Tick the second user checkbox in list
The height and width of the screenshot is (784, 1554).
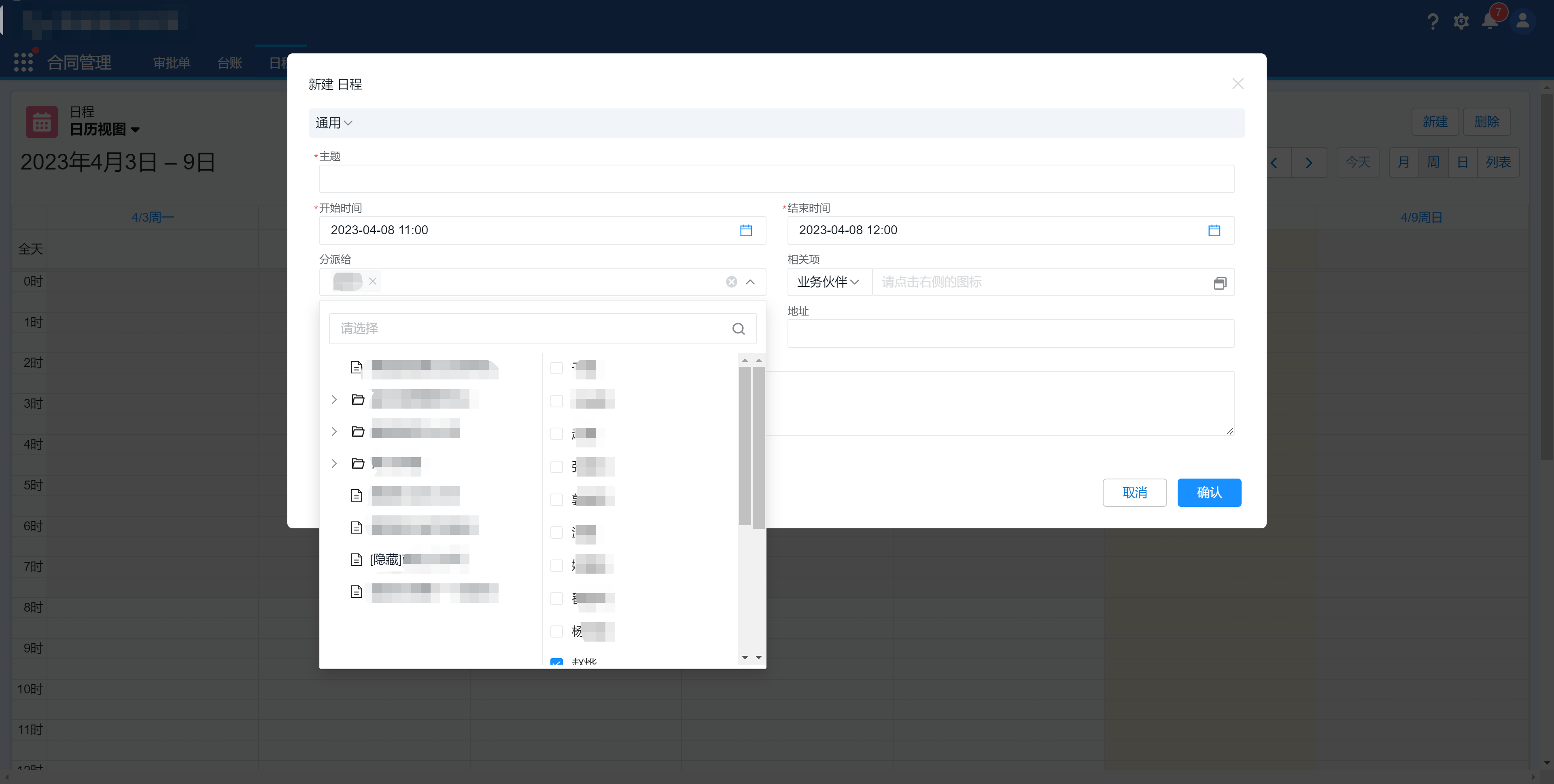[x=556, y=401]
